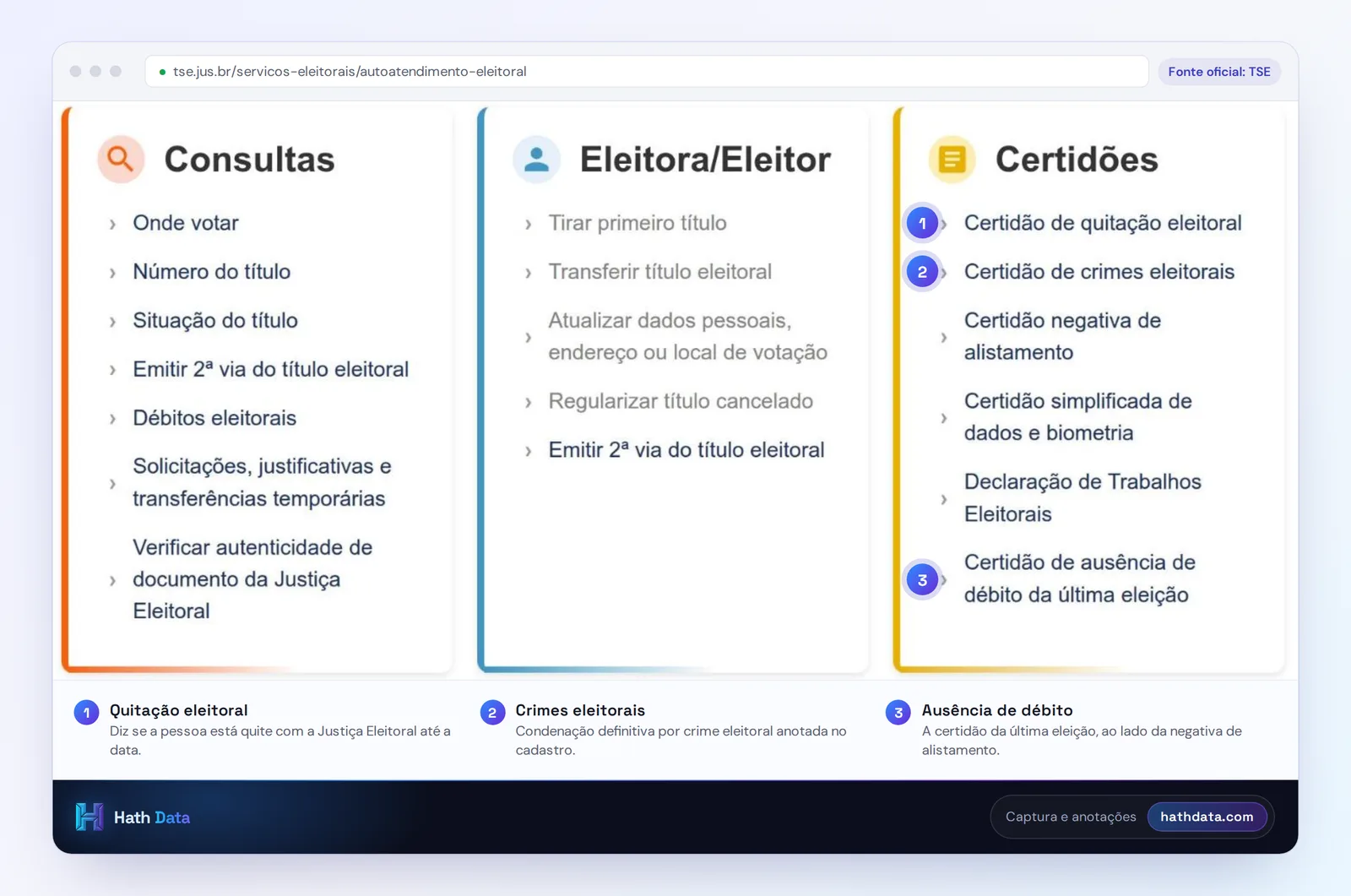Open Certidão negativa de alistamento
This screenshot has height=896, width=1351.
tap(1063, 336)
